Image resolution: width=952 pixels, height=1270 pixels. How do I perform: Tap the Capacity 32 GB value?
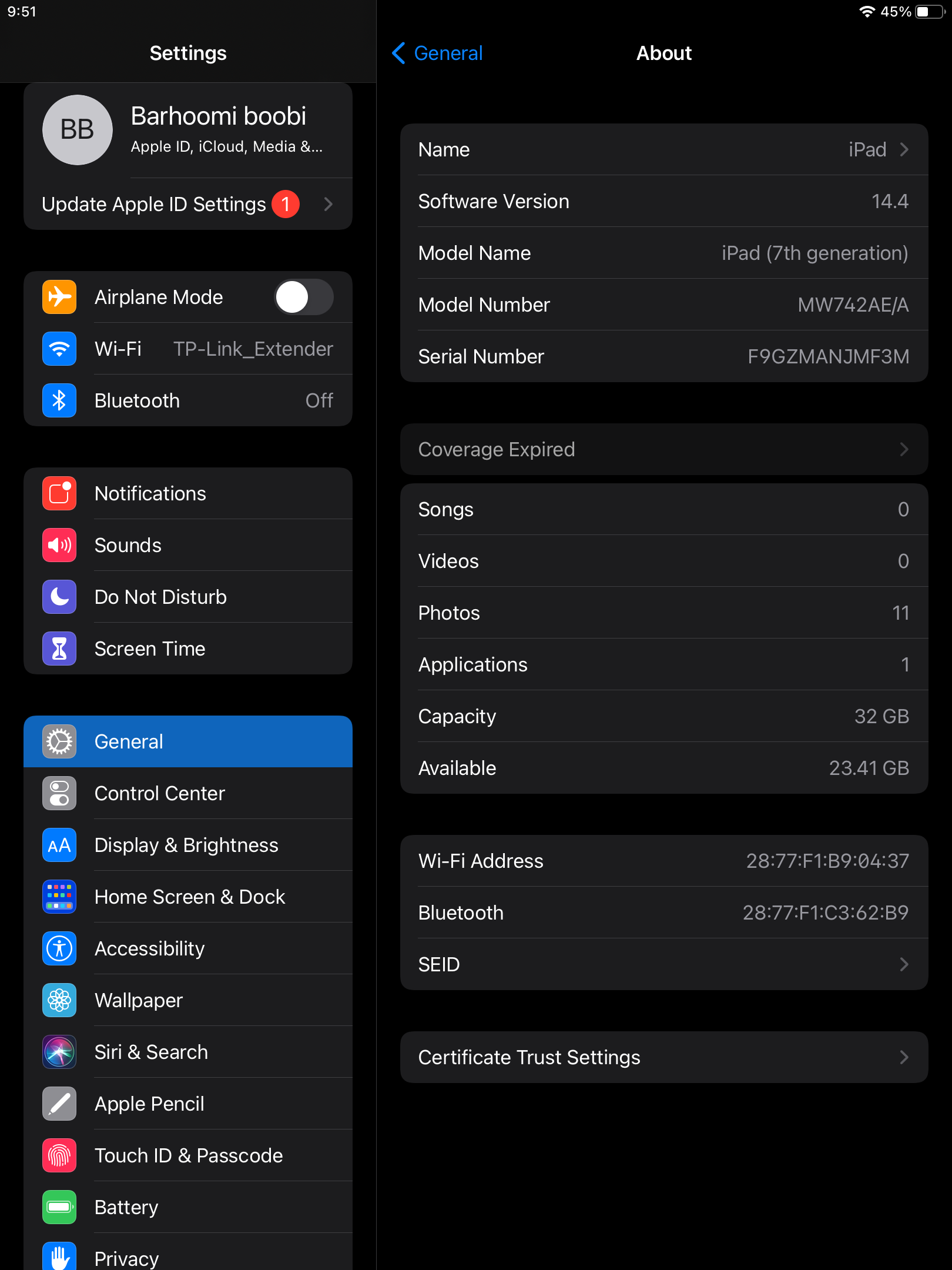[x=881, y=716]
